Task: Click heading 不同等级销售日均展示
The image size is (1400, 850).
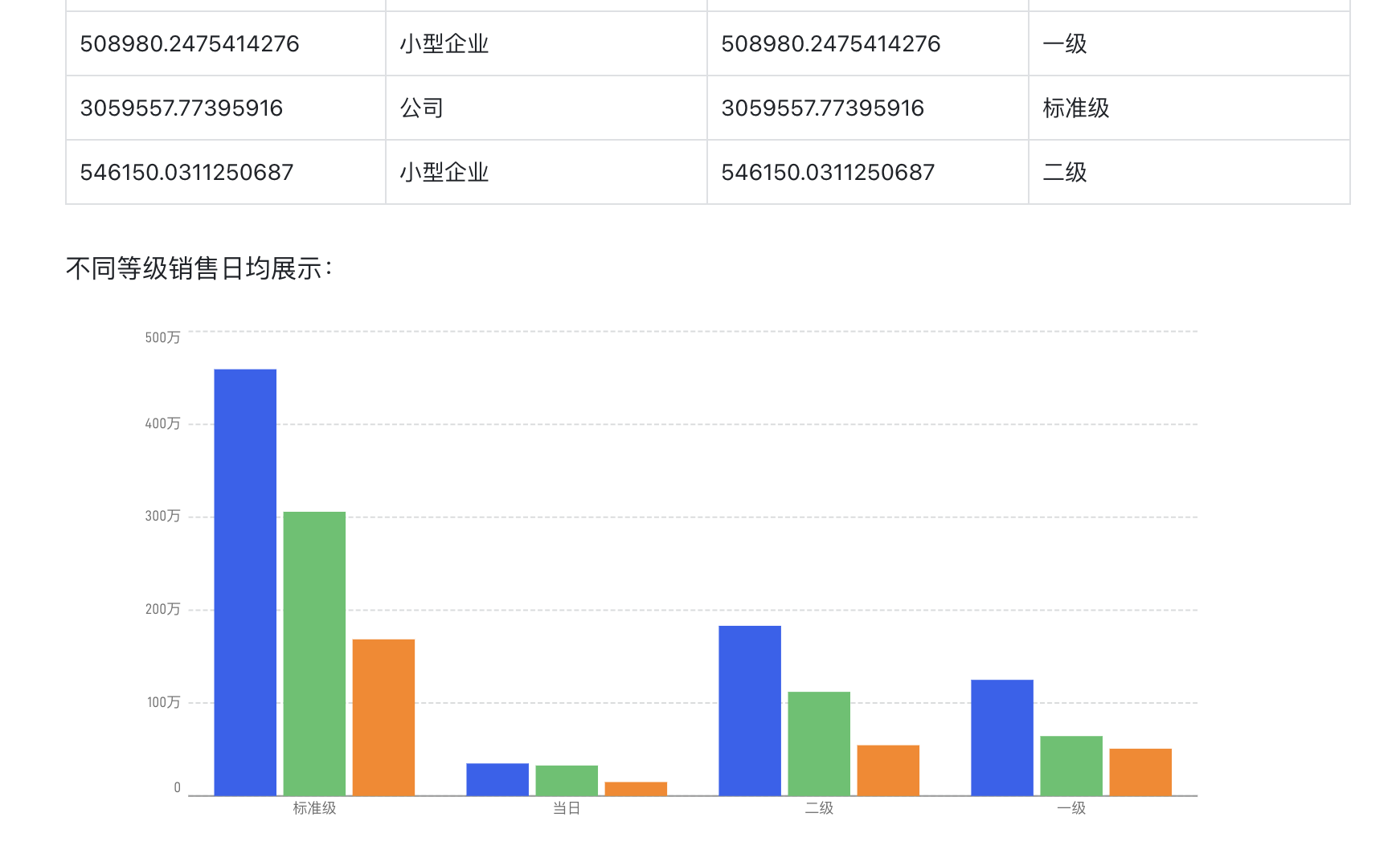Action: coord(199,268)
